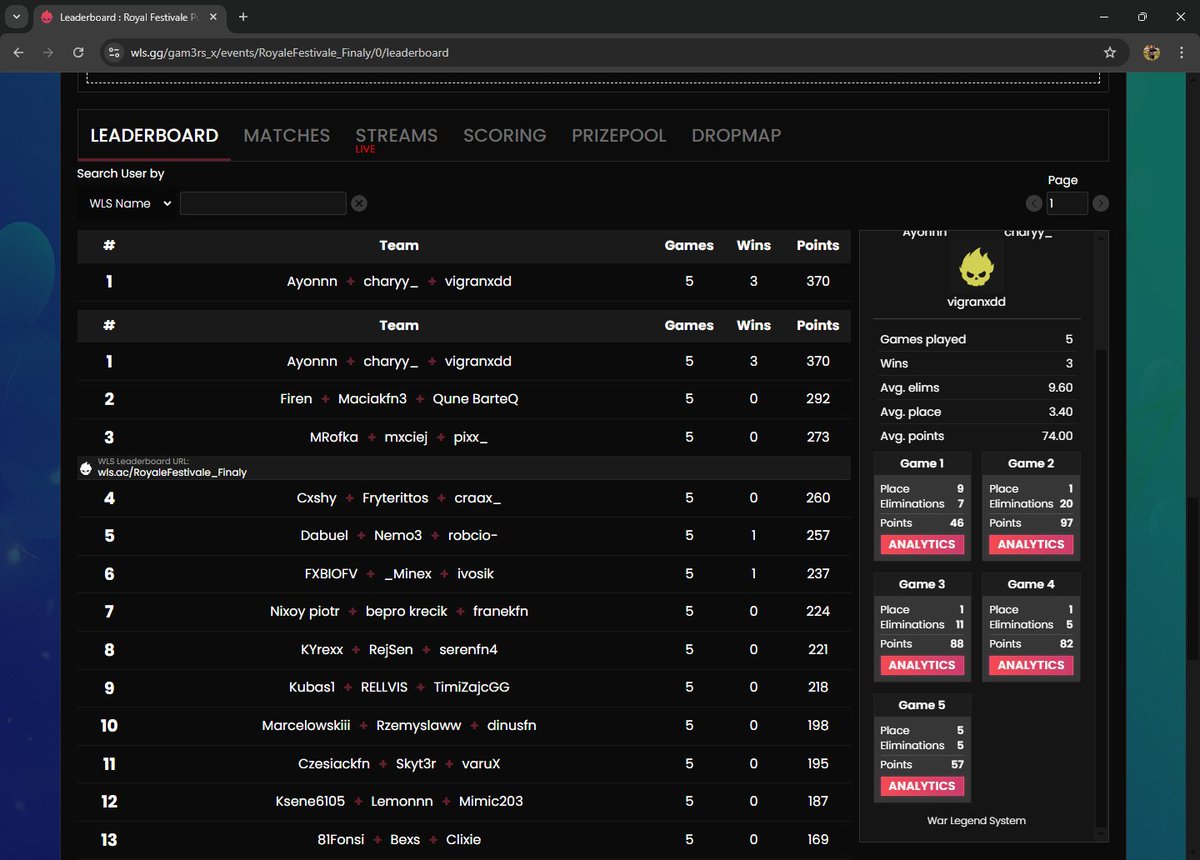1200x860 pixels.
Task: Click player name Maciakfn3
Action: point(372,399)
